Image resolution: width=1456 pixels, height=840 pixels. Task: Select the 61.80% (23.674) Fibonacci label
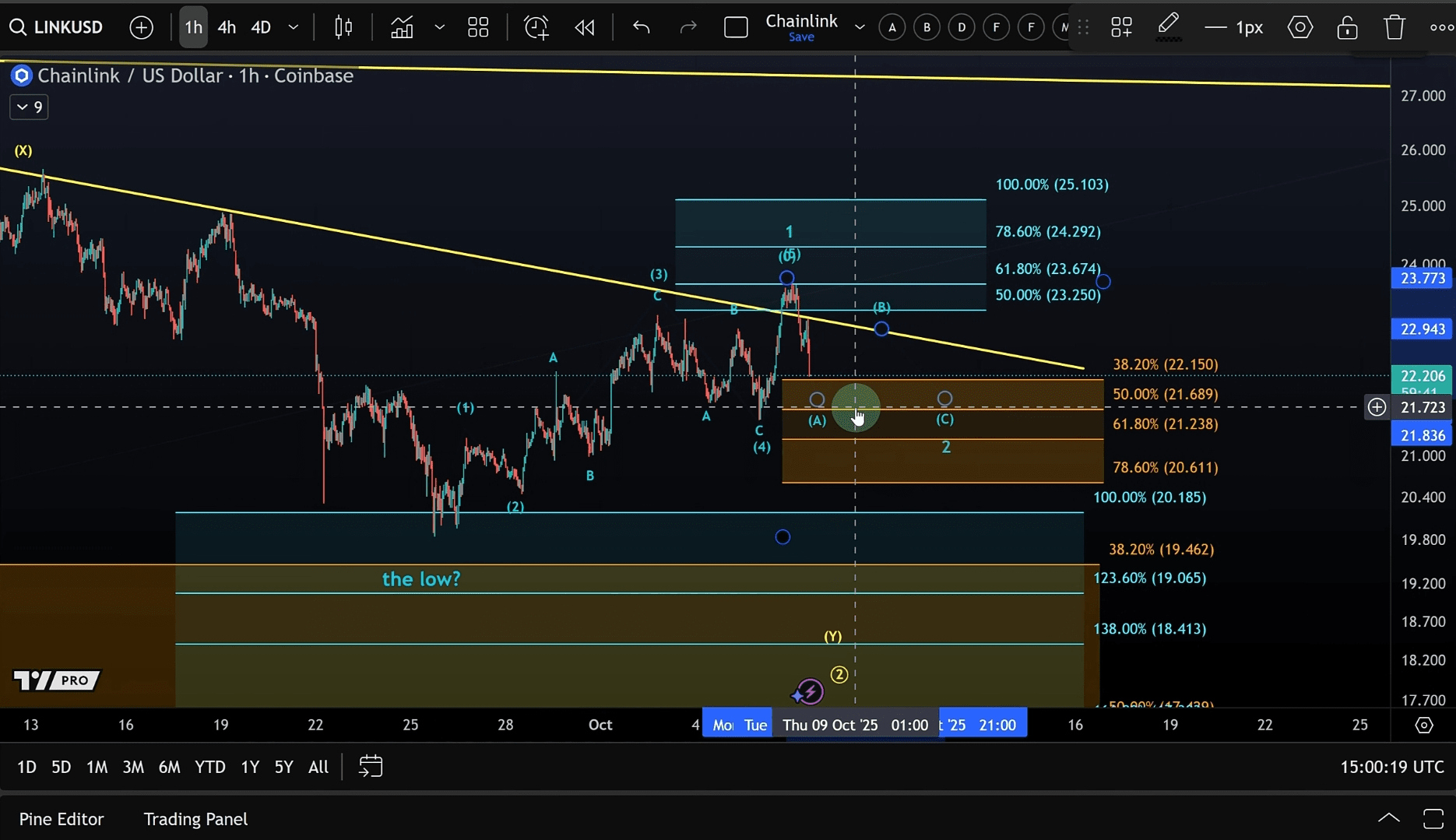(x=1048, y=269)
